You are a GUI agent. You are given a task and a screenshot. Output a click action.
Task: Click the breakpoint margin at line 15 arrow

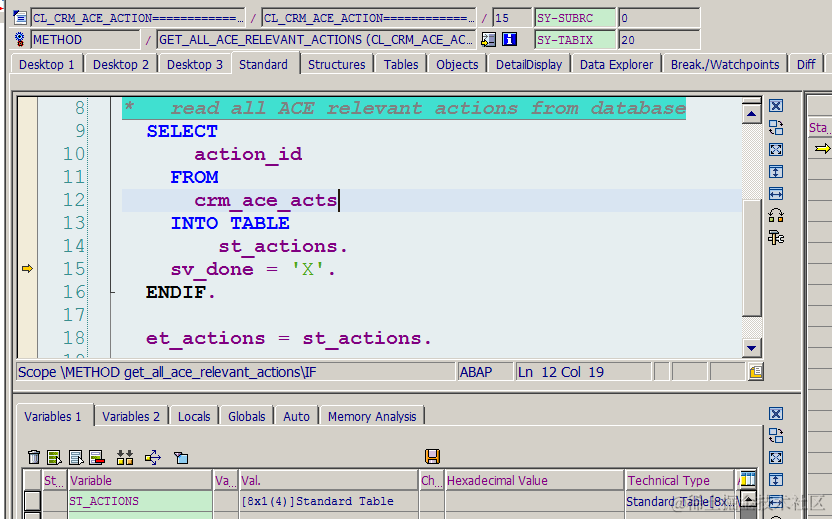(27, 269)
